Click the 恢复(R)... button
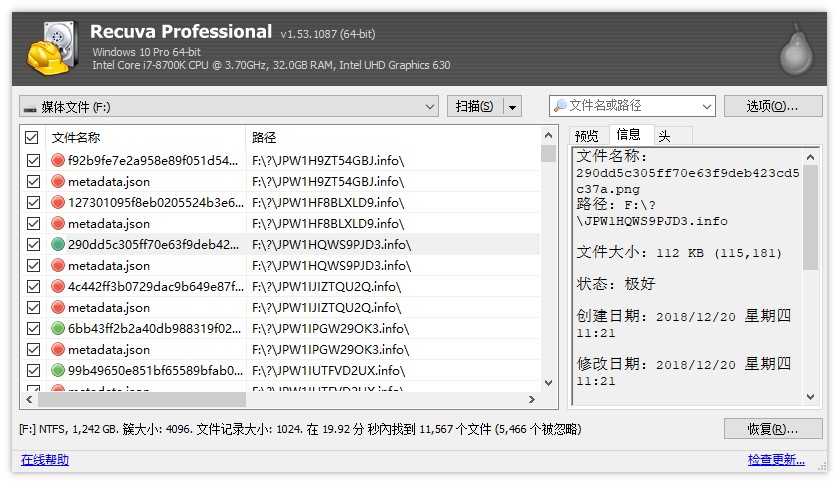 tap(773, 429)
